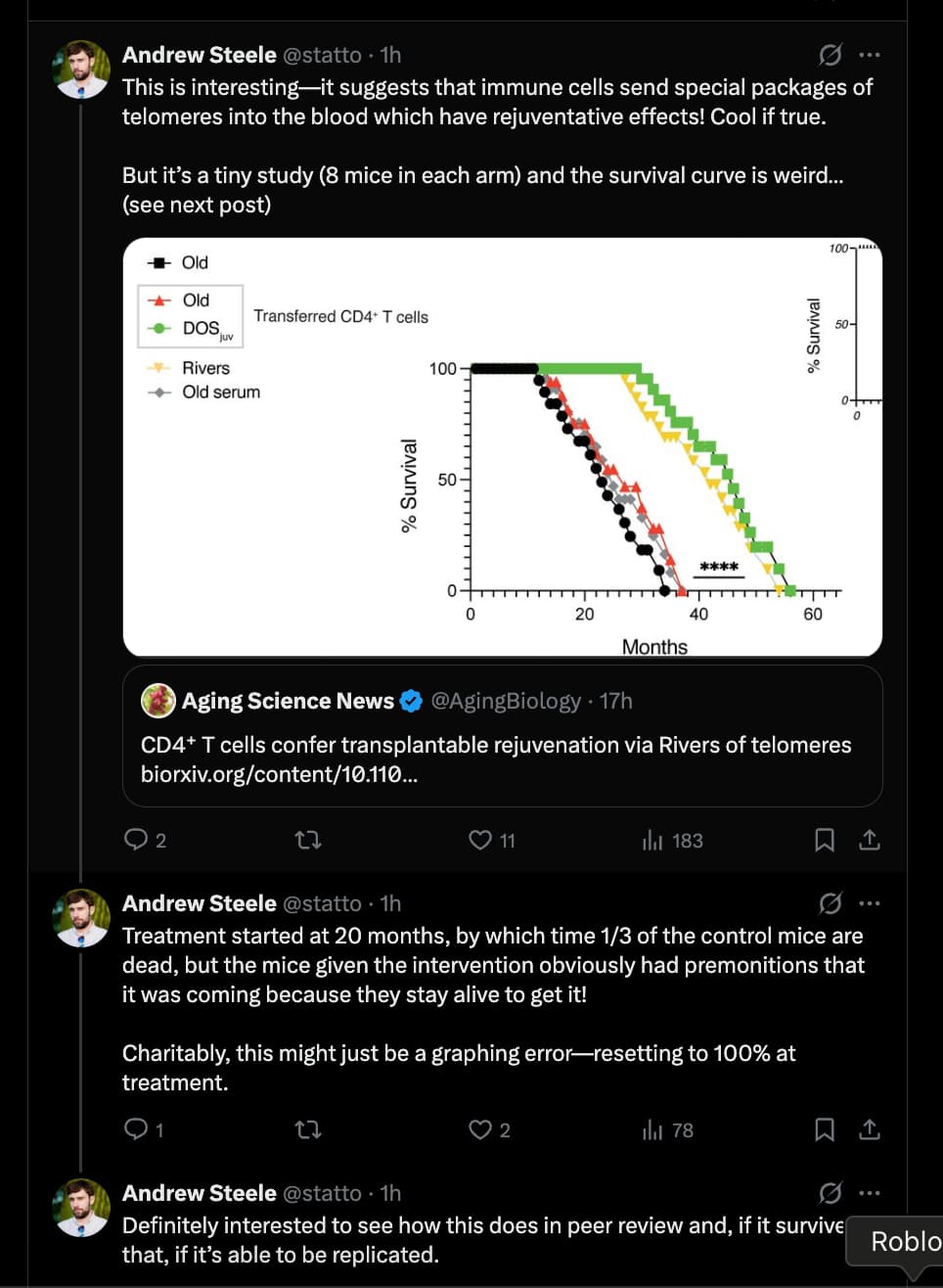Bookmark the first post with chart

click(825, 840)
